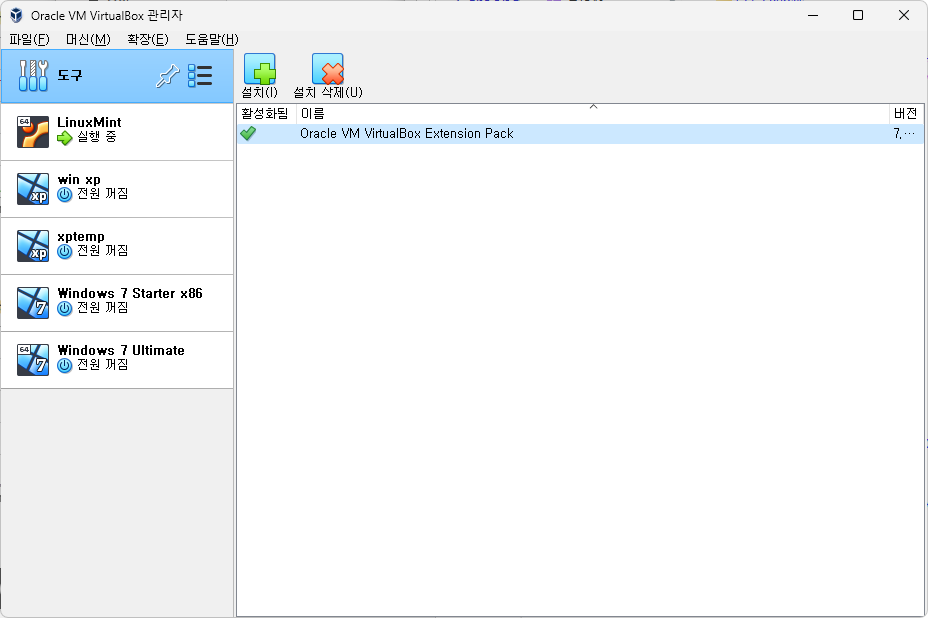Open the Extensions (확장) menu
Viewport: 928px width, 618px height.
coord(148,40)
